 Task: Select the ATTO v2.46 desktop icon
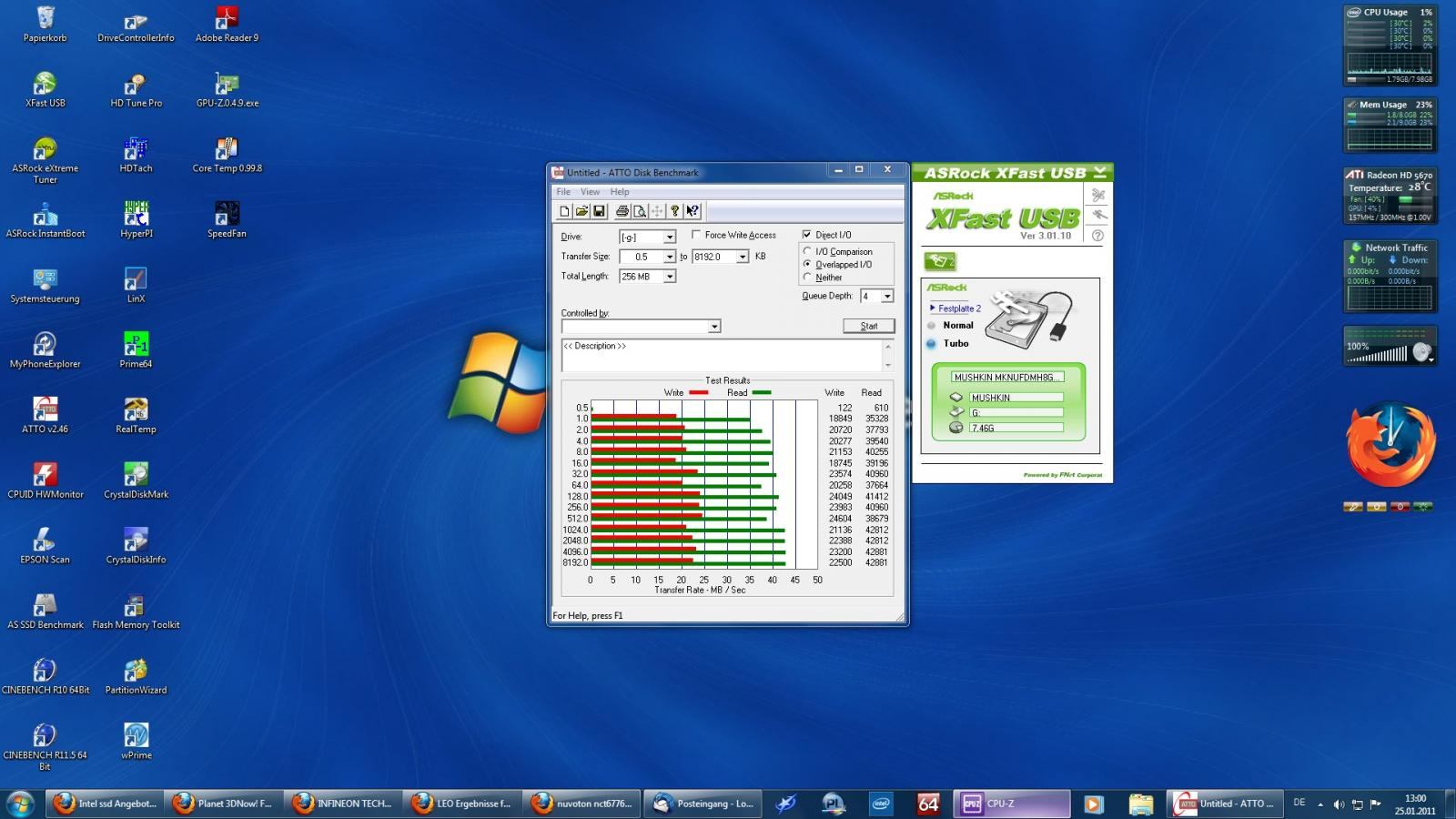click(45, 416)
